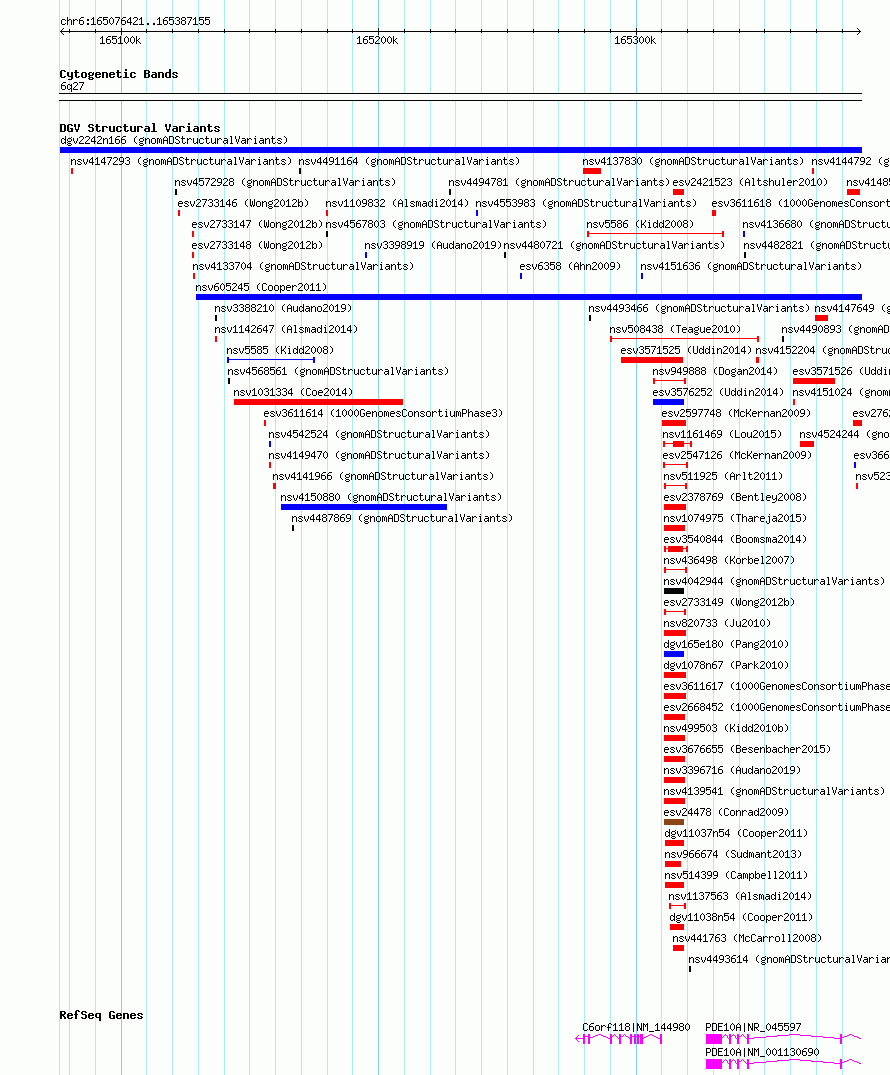Open nsv1161469 (Lou2015) variant
The image size is (890, 1075).
[722, 434]
